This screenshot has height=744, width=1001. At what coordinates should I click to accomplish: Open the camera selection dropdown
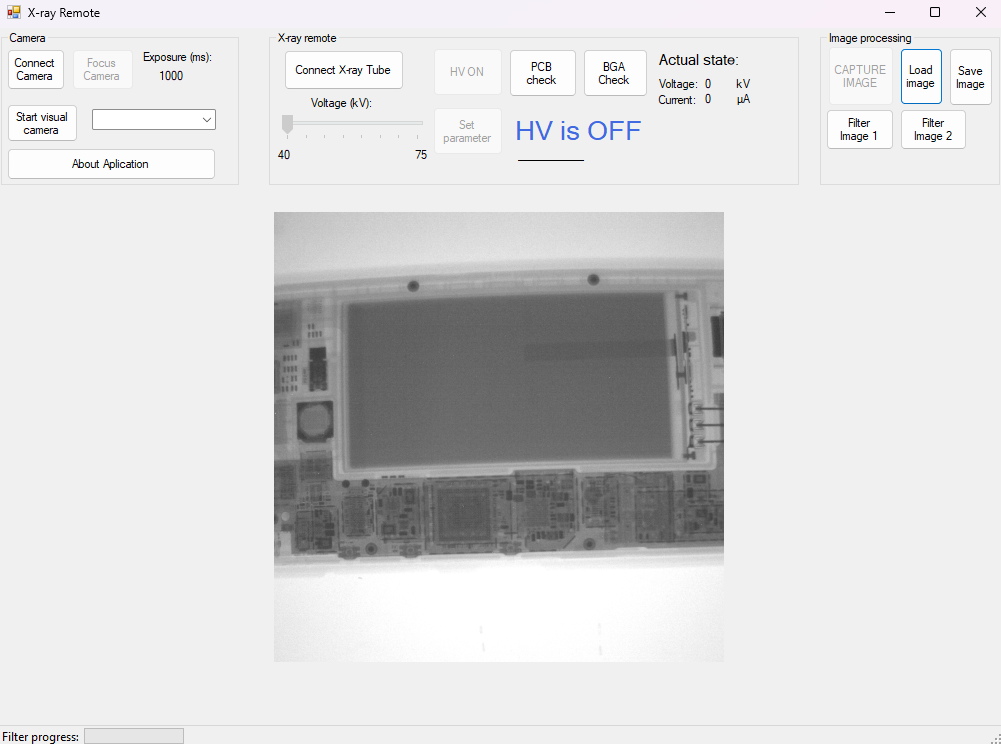coord(154,119)
